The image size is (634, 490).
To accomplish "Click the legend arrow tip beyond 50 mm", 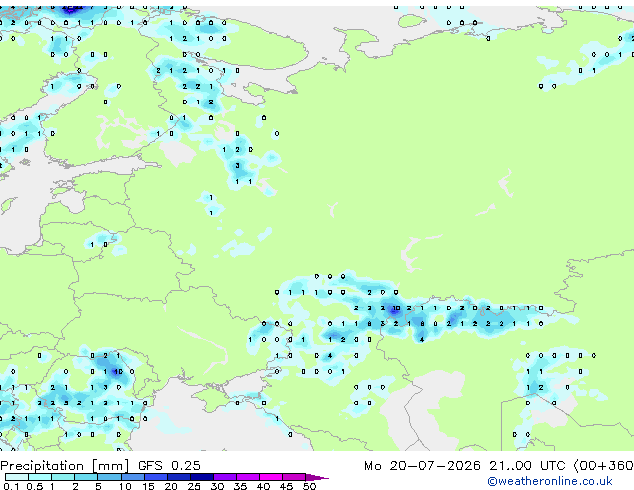I will [317, 478].
